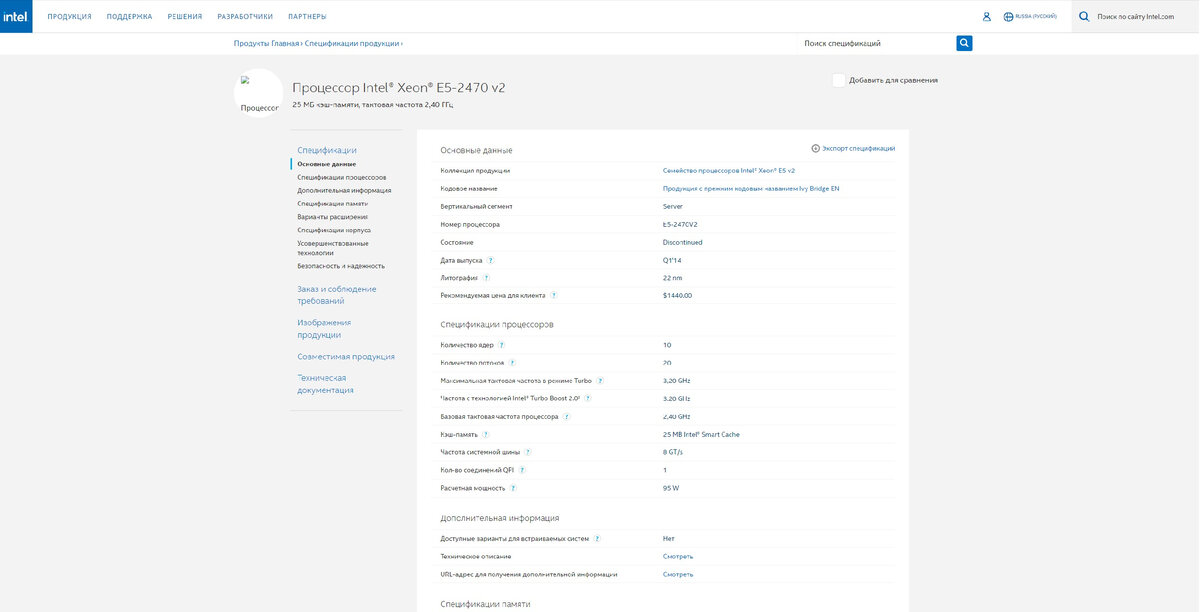Screen dimensions: 1200x612
Task: Select Спецификации sidebar heading
Action: click(327, 150)
